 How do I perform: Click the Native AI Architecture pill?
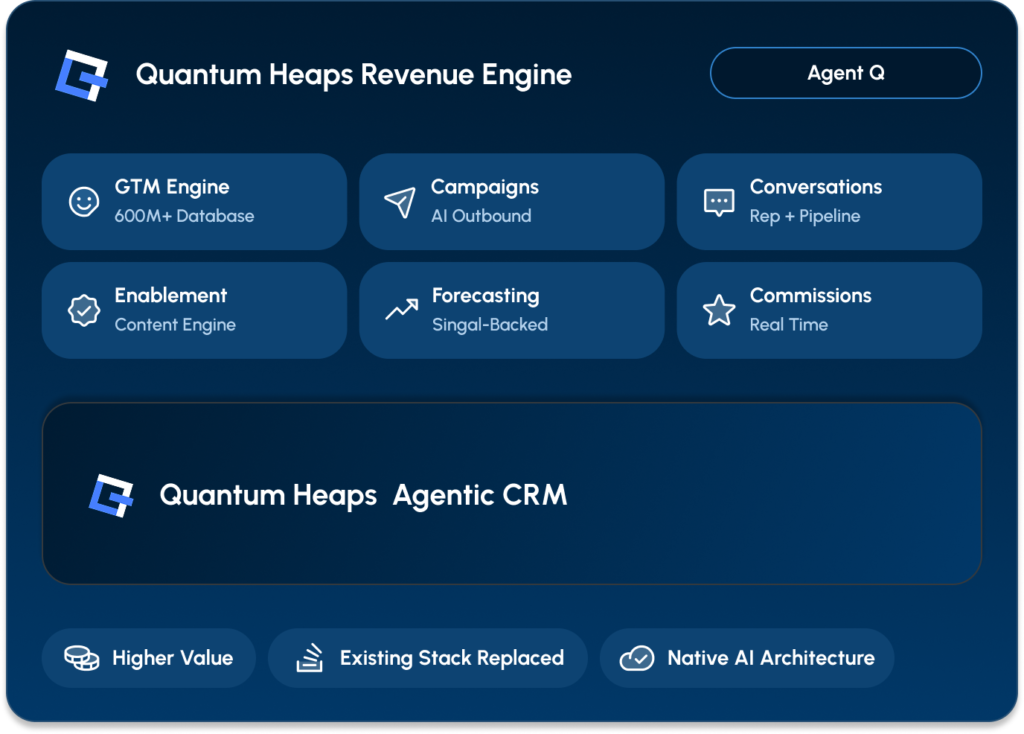click(746, 658)
